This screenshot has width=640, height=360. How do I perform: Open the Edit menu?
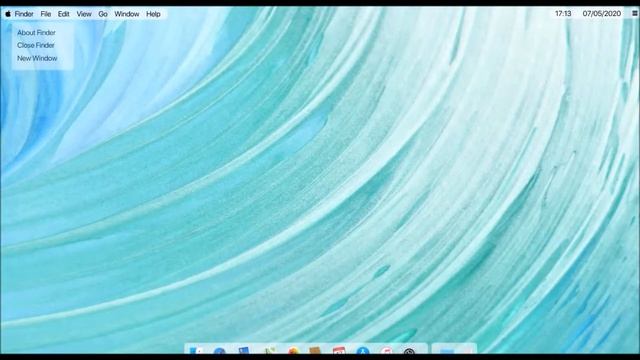[63, 14]
